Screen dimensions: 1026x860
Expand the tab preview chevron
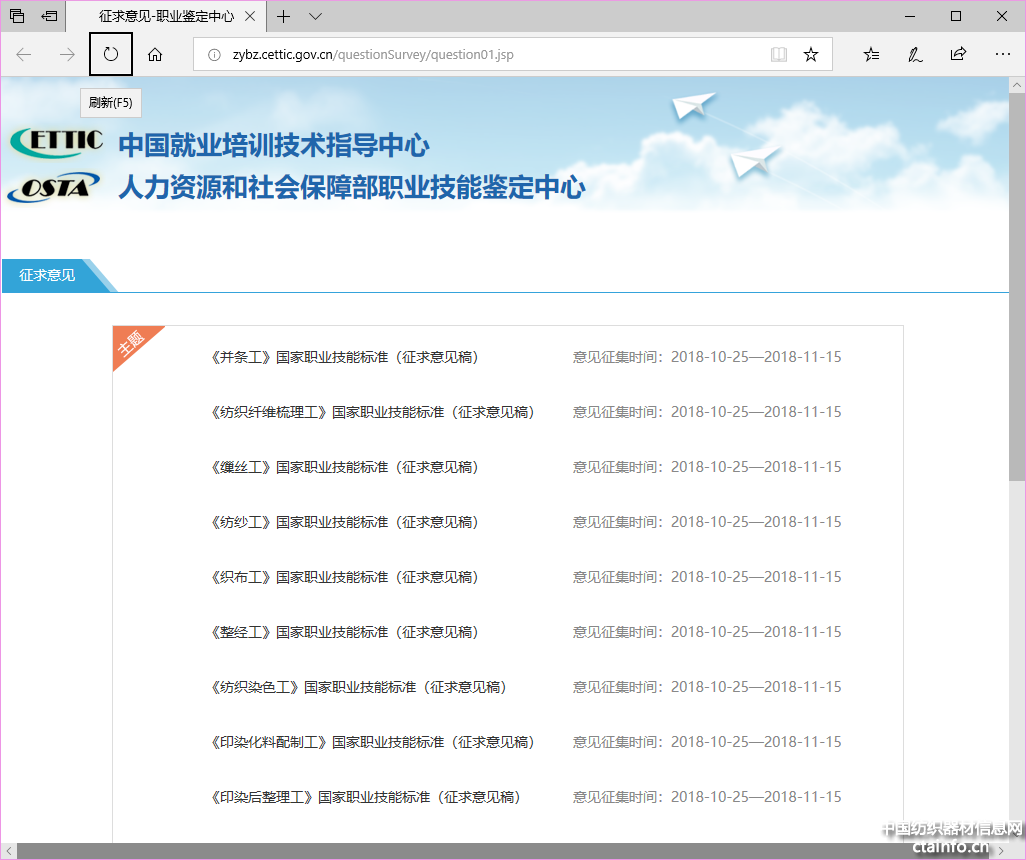(x=315, y=17)
